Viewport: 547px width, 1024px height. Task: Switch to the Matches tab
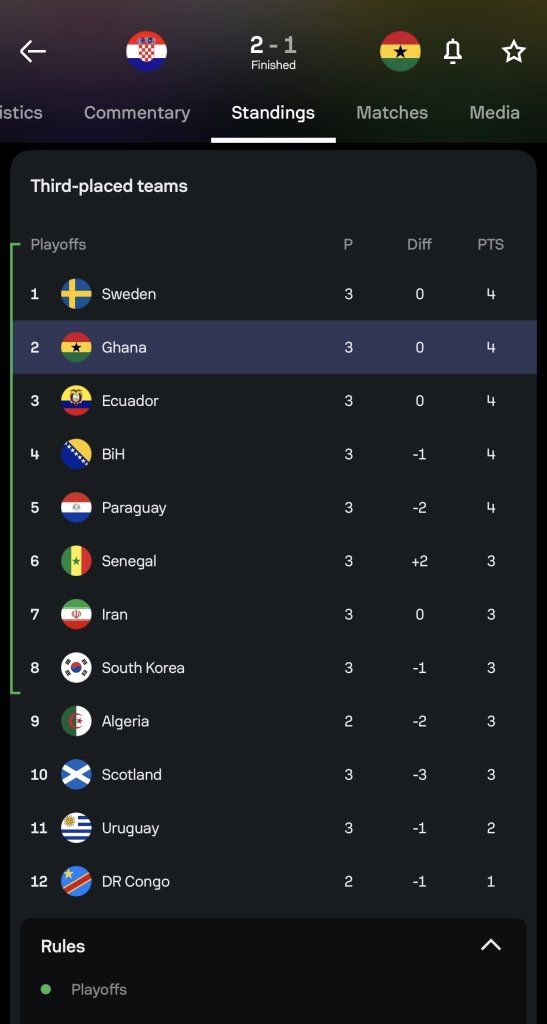(392, 112)
